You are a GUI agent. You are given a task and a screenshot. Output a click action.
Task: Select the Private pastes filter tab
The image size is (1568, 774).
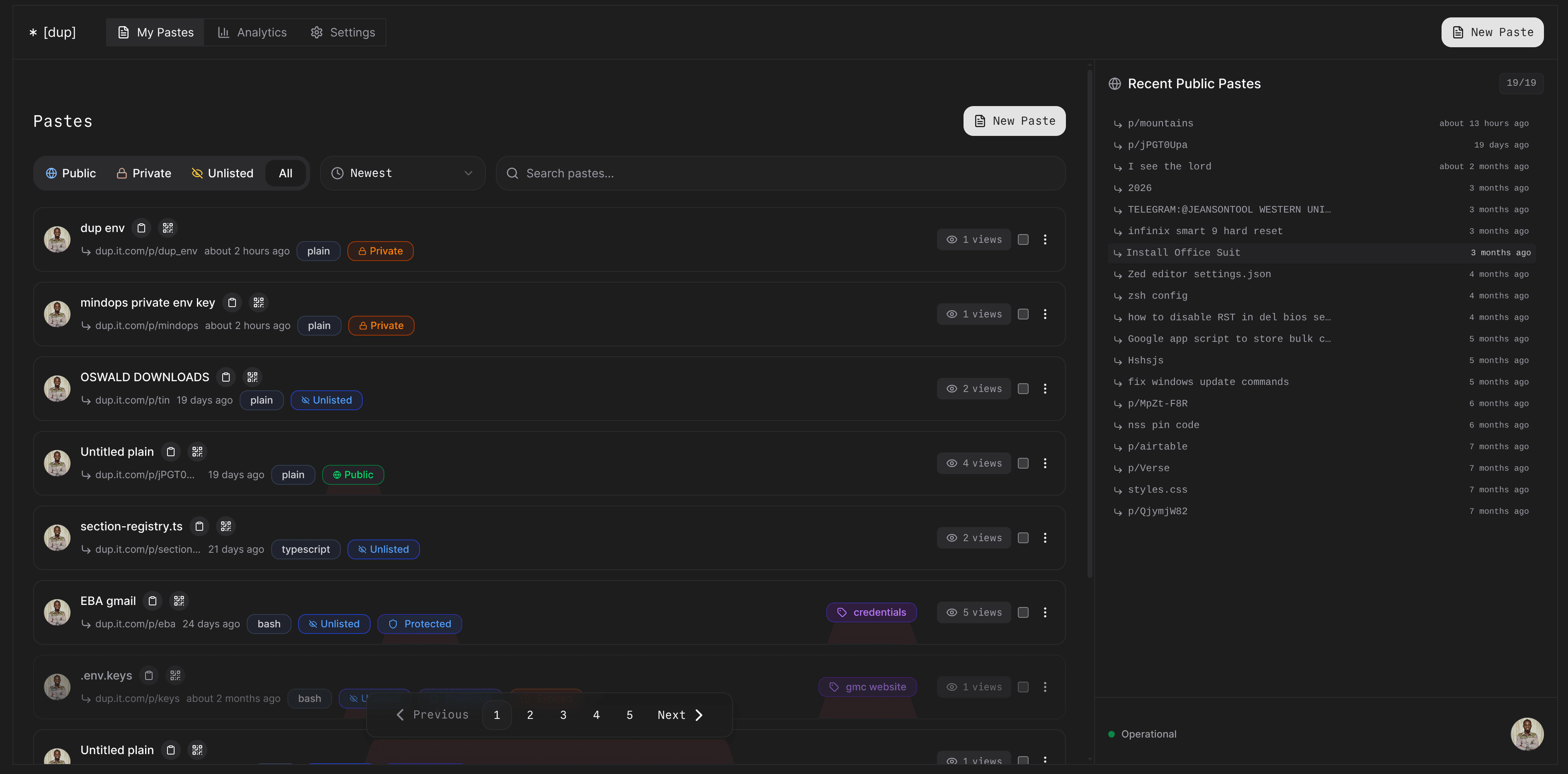click(x=143, y=173)
